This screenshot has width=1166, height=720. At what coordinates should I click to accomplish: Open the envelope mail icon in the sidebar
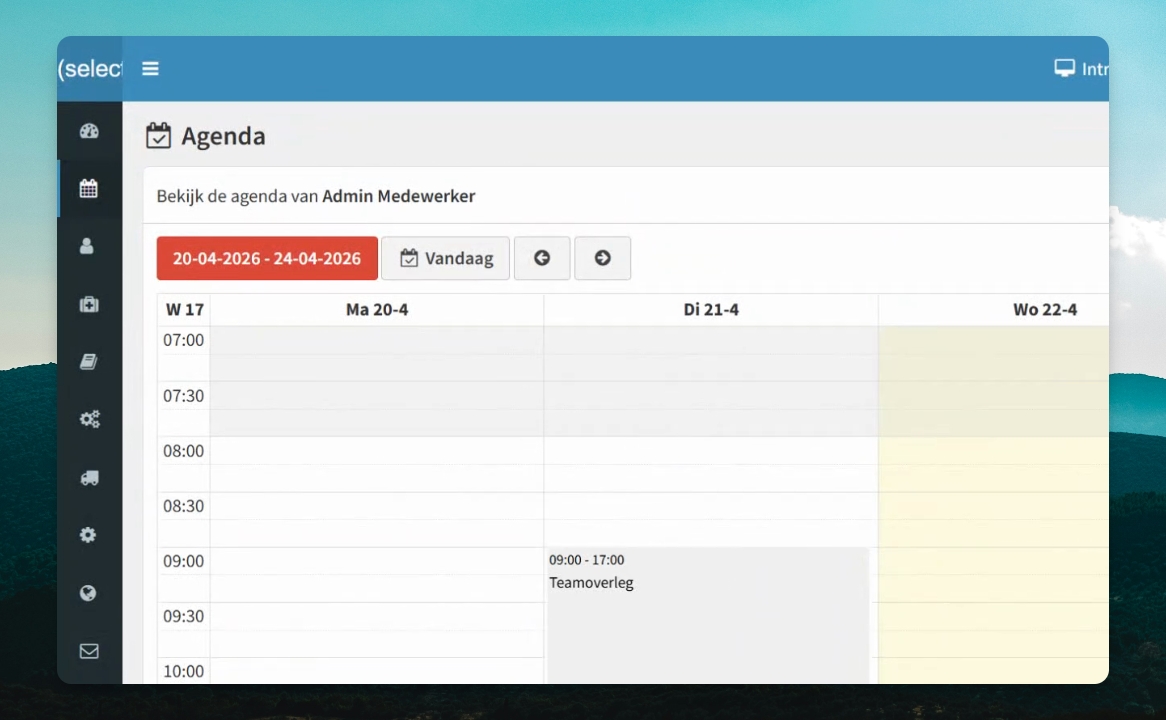[89, 651]
